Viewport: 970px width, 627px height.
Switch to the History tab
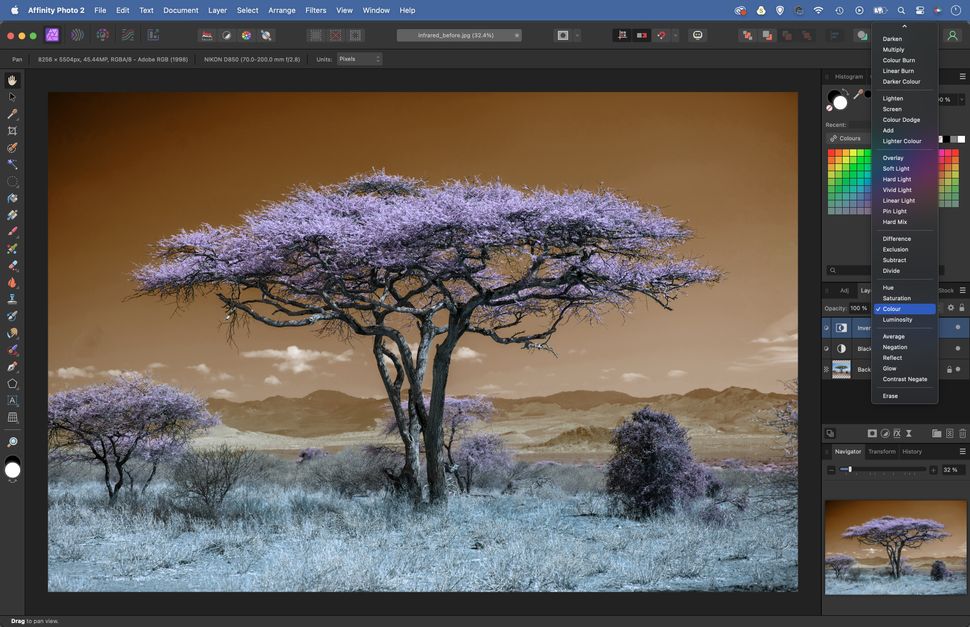pyautogui.click(x=912, y=451)
